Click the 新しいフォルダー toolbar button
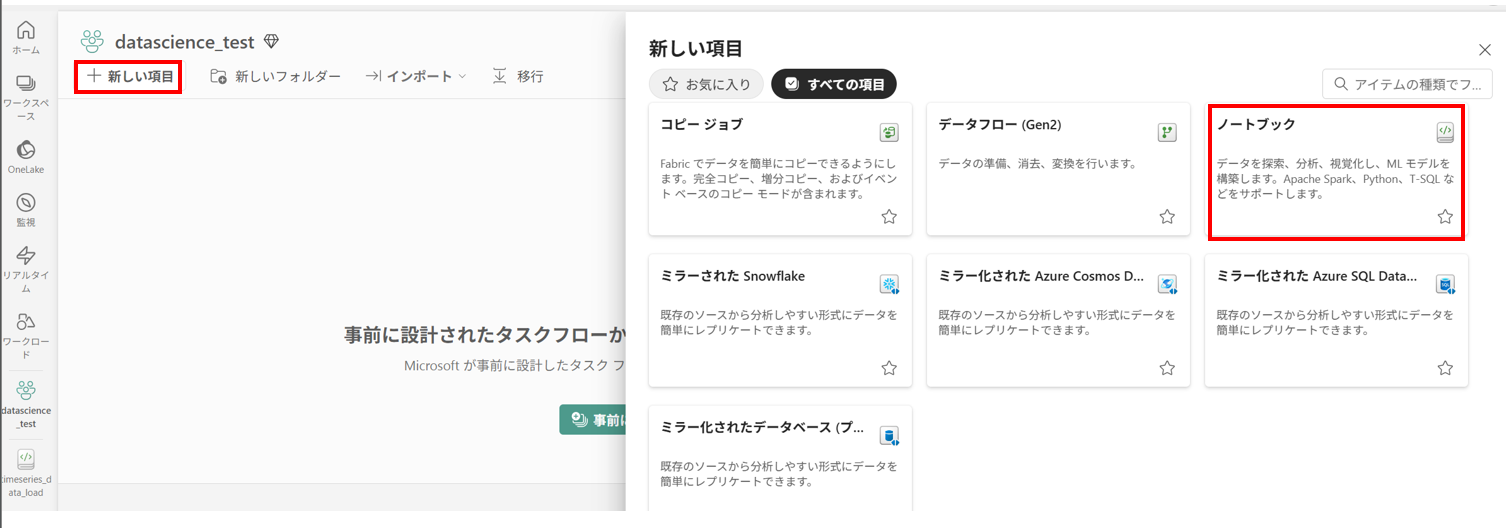1506x528 pixels. [x=276, y=76]
